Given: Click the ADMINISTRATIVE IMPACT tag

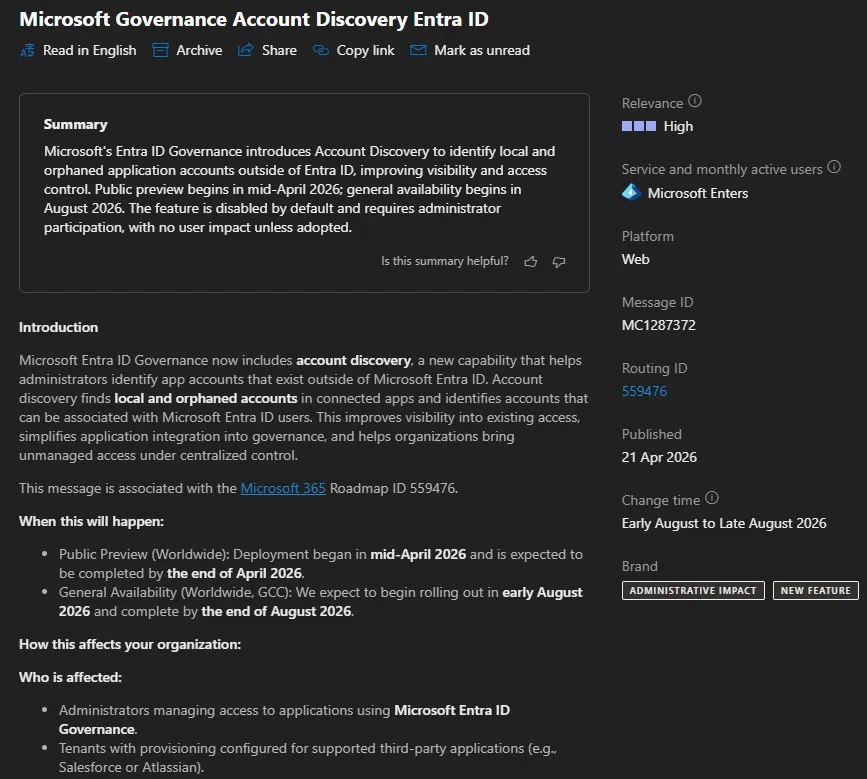Looking at the screenshot, I should click(693, 590).
